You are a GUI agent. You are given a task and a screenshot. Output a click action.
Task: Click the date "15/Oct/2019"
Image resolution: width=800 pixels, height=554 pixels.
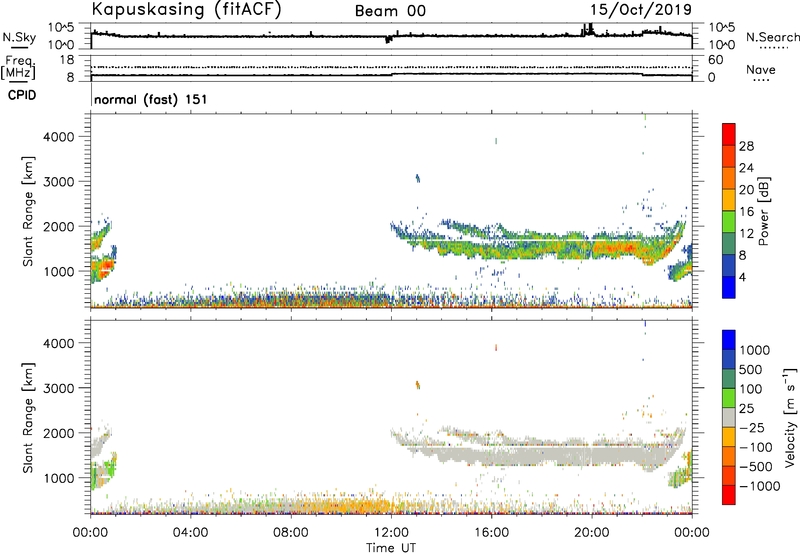pos(641,10)
